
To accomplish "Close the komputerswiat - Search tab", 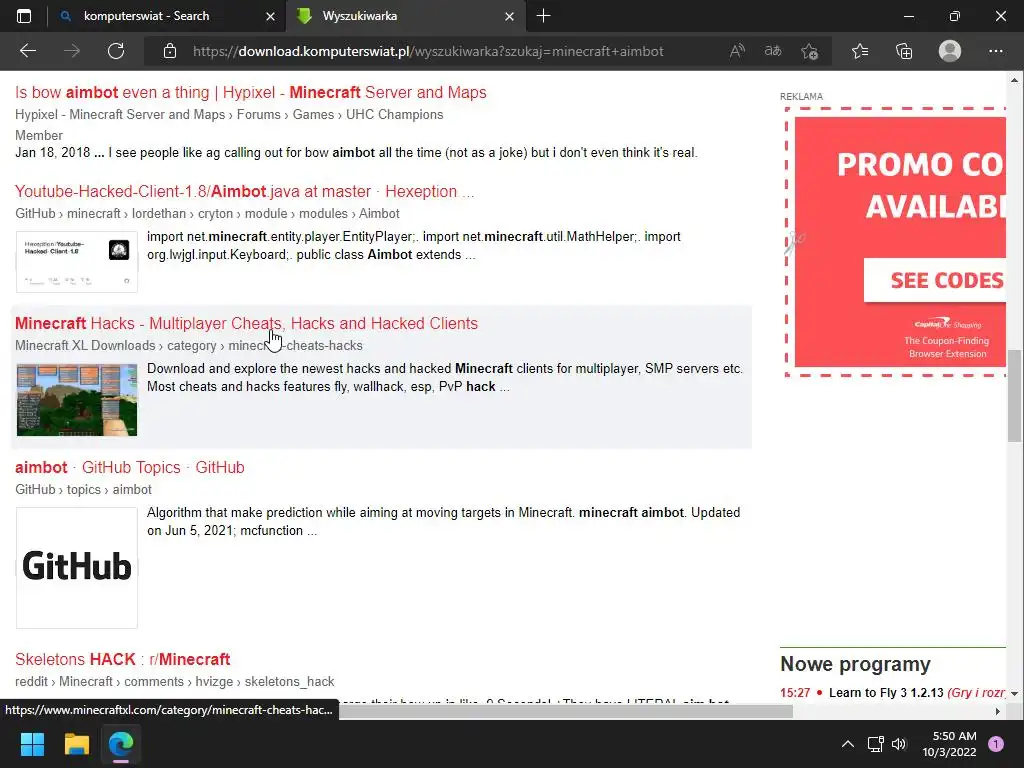I will (x=270, y=16).
